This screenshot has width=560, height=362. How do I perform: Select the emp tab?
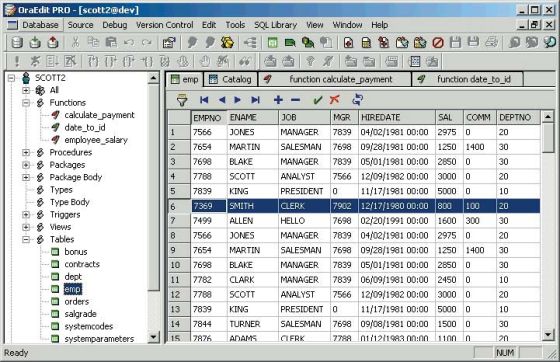tap(184, 79)
